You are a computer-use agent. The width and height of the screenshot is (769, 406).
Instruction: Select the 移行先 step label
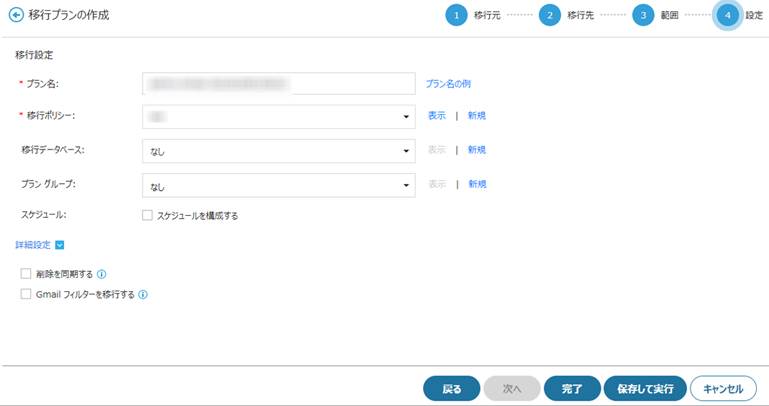click(581, 16)
